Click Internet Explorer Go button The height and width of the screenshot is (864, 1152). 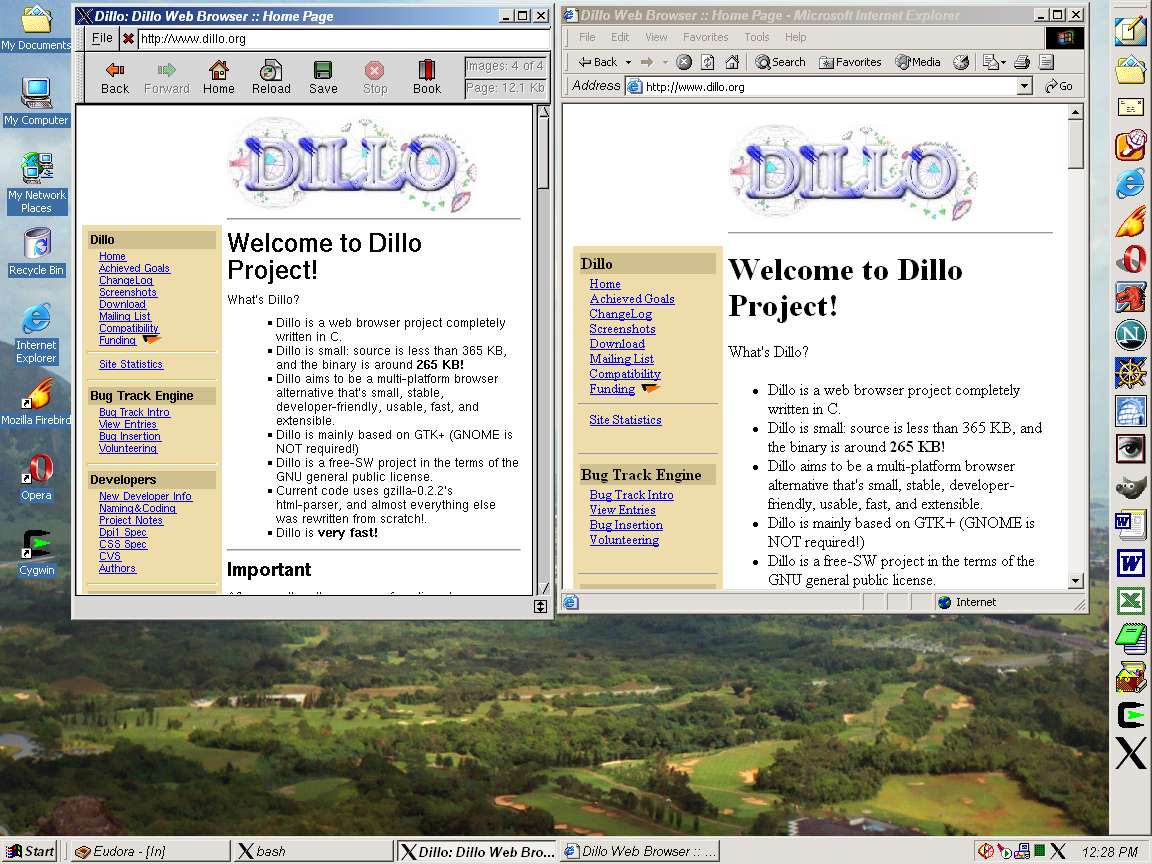click(x=1059, y=86)
